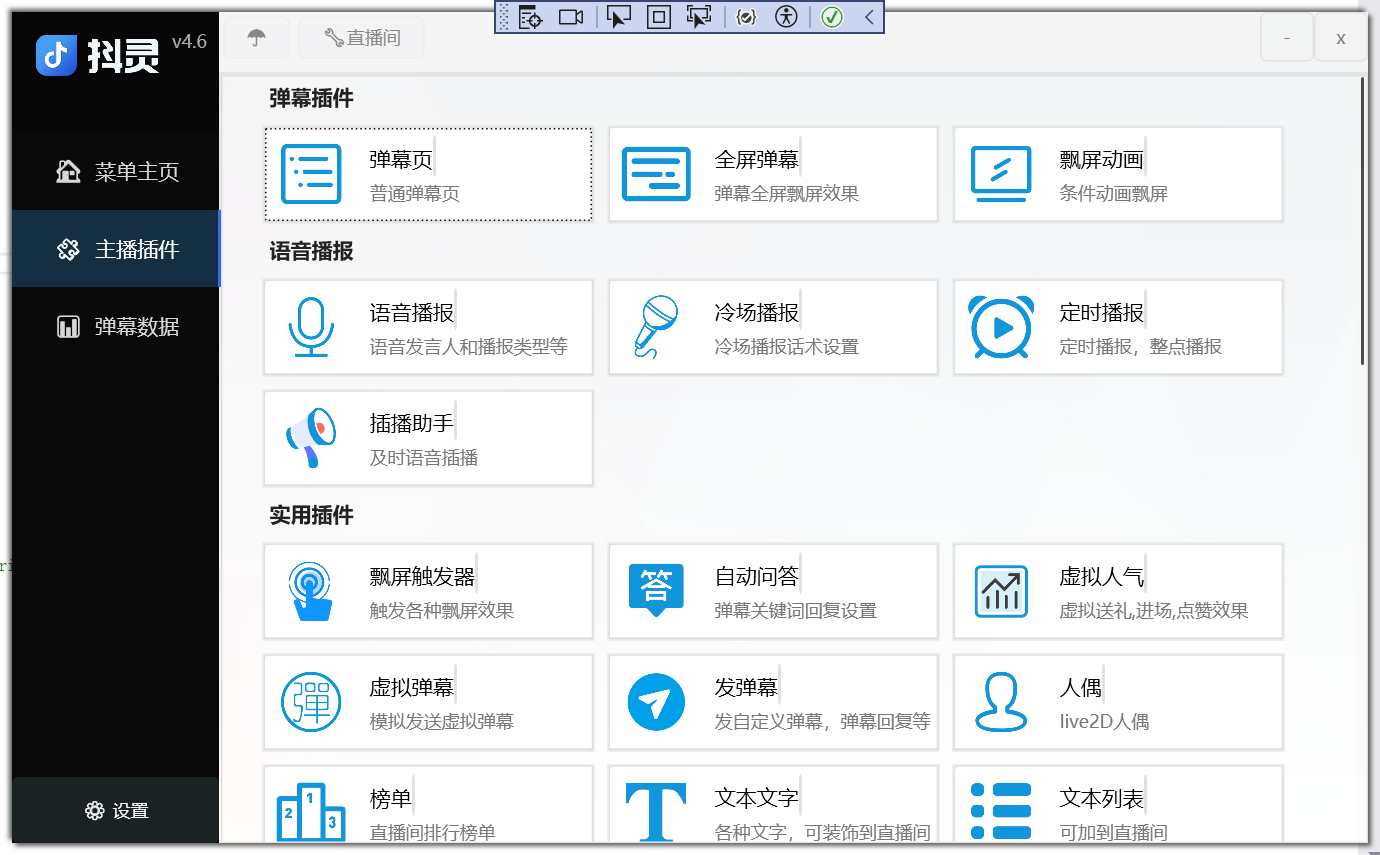This screenshot has width=1380, height=855.
Task: Click the 直播间 wrench button
Action: 362,38
